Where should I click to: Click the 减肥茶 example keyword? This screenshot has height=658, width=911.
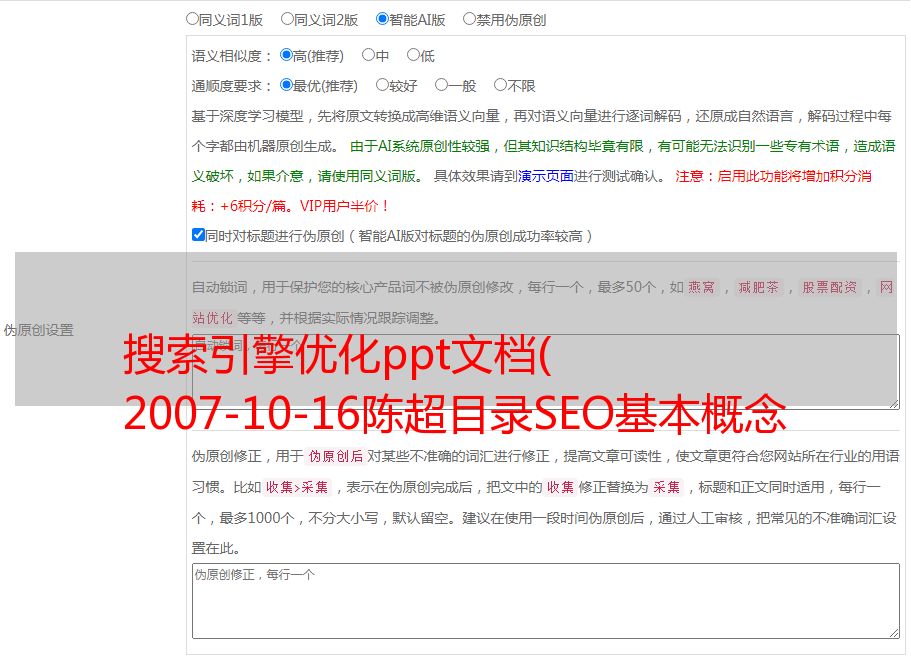pyautogui.click(x=759, y=287)
